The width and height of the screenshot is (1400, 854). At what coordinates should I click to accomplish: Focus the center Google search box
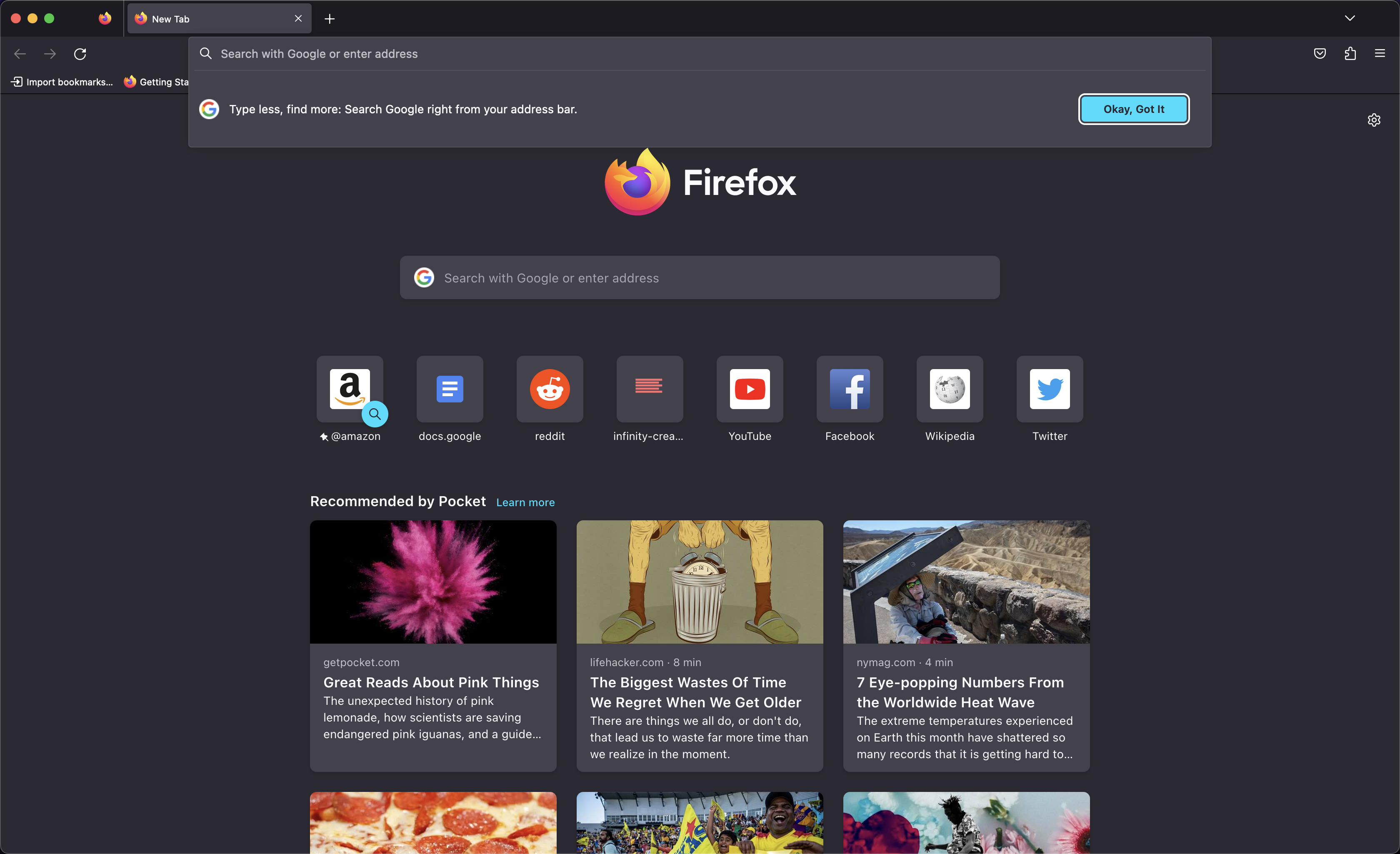[700, 278]
